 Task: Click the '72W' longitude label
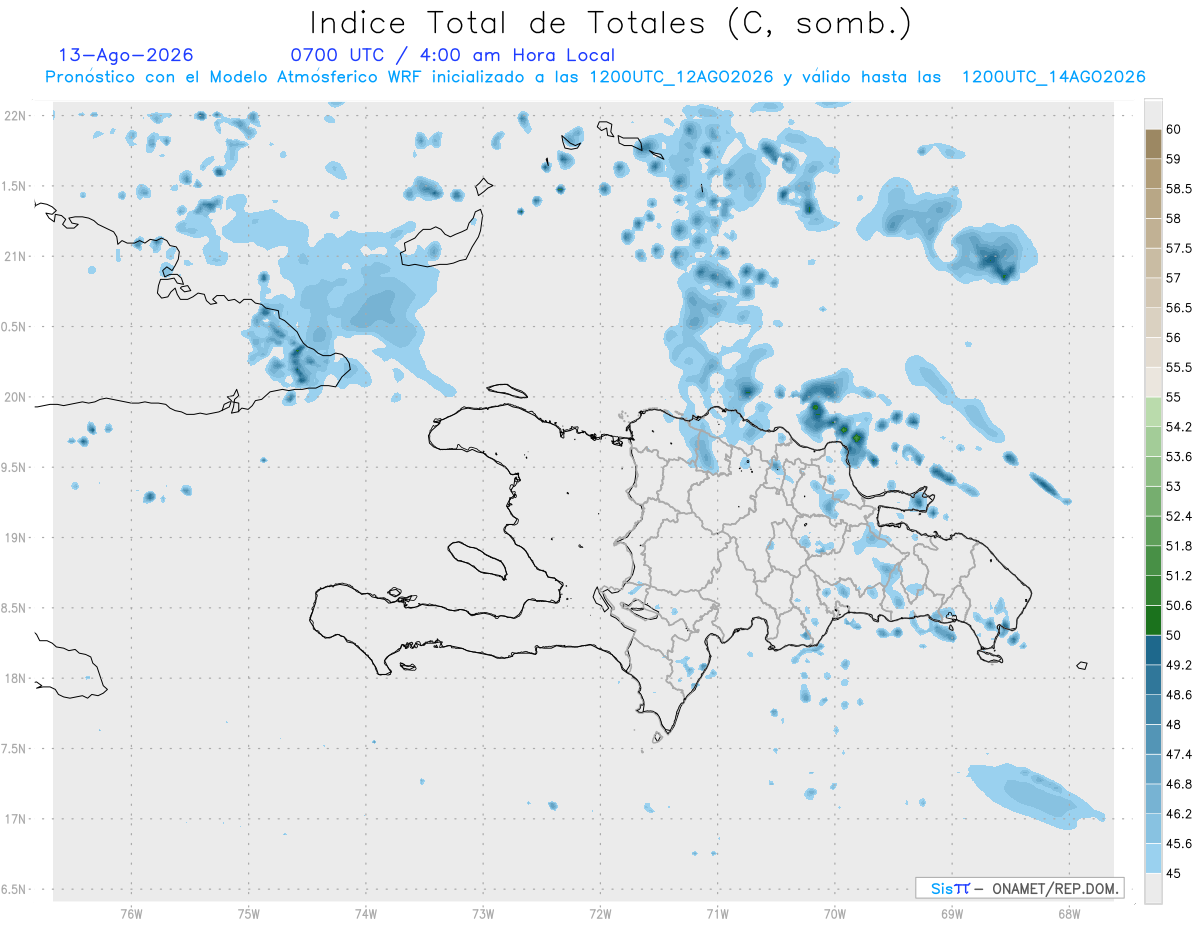coord(600,913)
